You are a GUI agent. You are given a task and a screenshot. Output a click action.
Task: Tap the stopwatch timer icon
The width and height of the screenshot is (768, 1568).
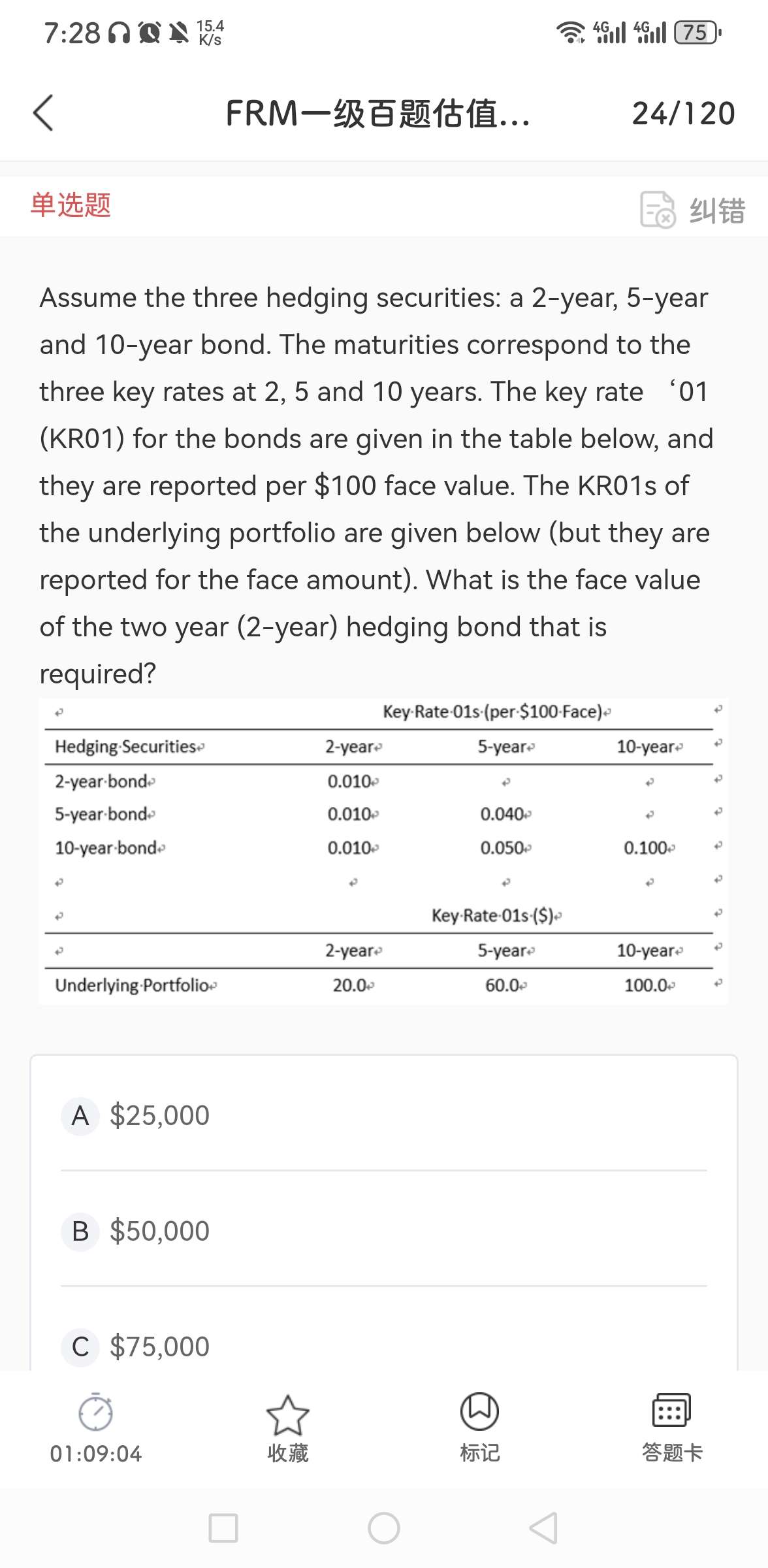[x=96, y=1413]
